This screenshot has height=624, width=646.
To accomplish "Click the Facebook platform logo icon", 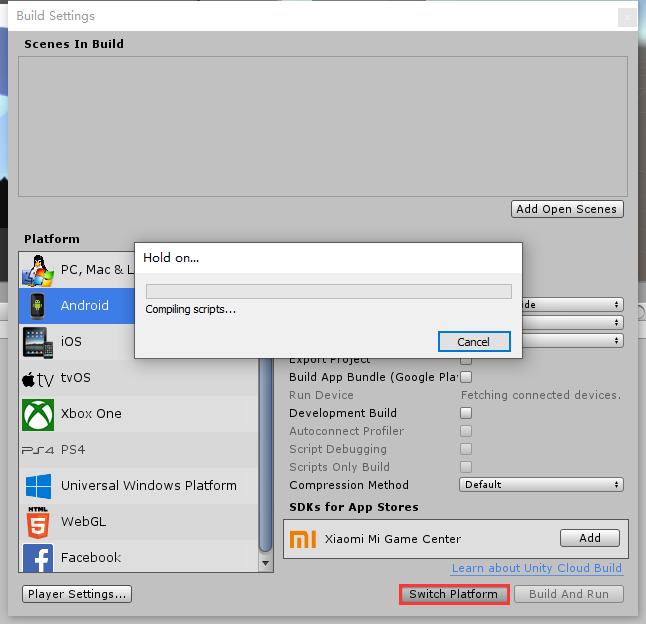I will [x=38, y=558].
